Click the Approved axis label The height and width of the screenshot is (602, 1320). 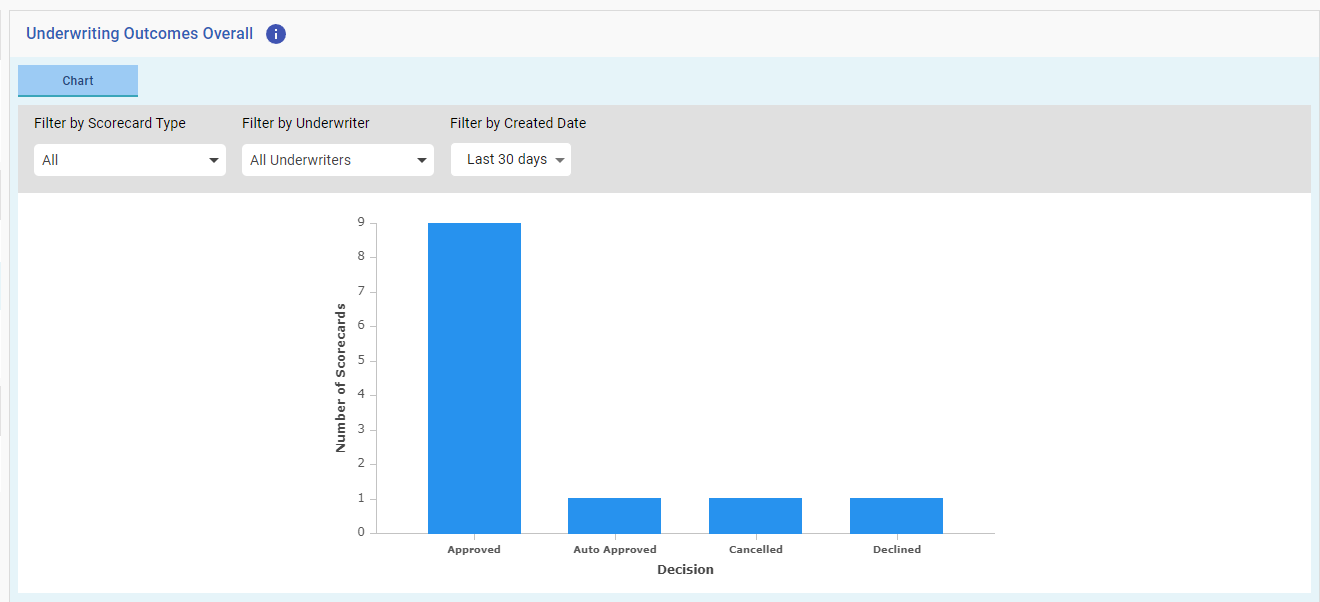click(474, 550)
